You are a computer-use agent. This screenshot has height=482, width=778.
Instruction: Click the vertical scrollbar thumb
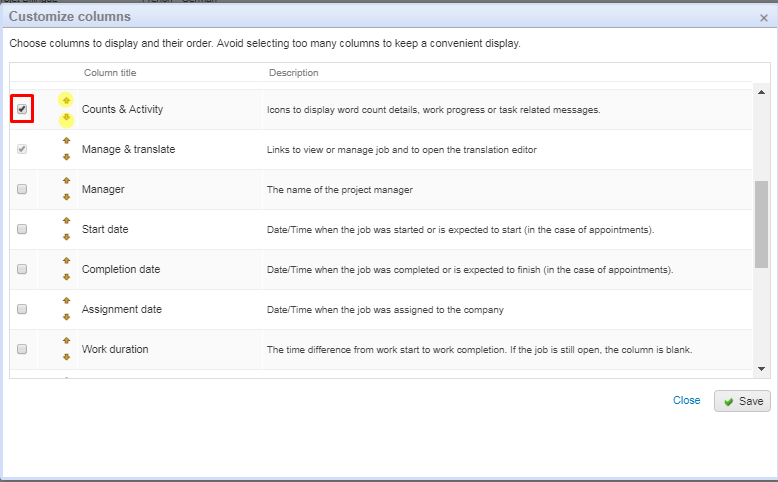761,224
